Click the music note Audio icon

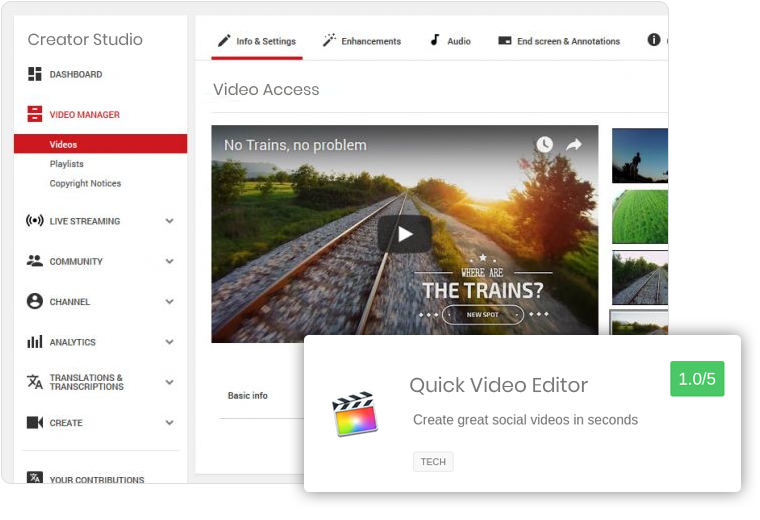(x=435, y=40)
